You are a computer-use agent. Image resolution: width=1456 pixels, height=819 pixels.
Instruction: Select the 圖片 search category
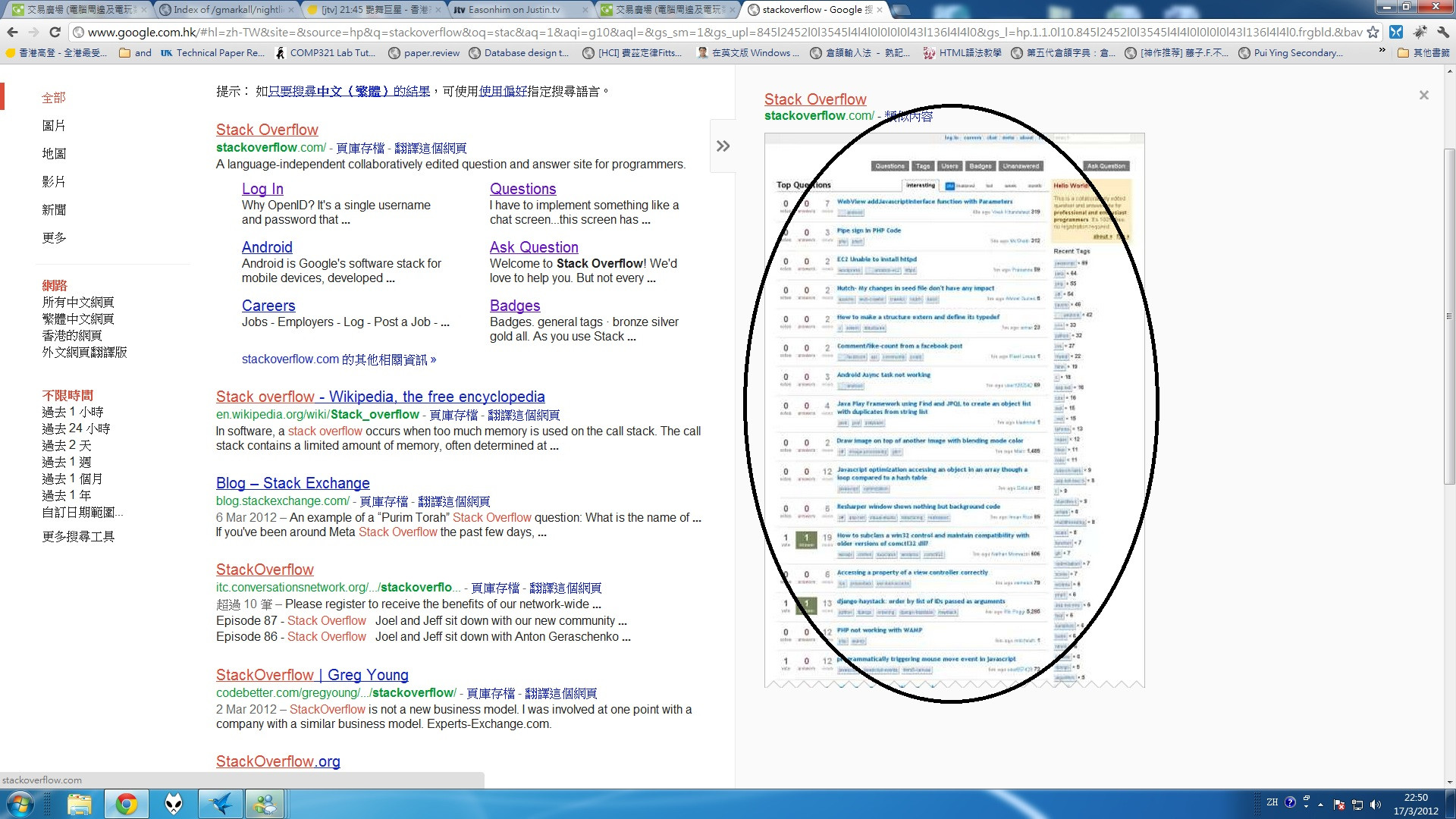(54, 126)
